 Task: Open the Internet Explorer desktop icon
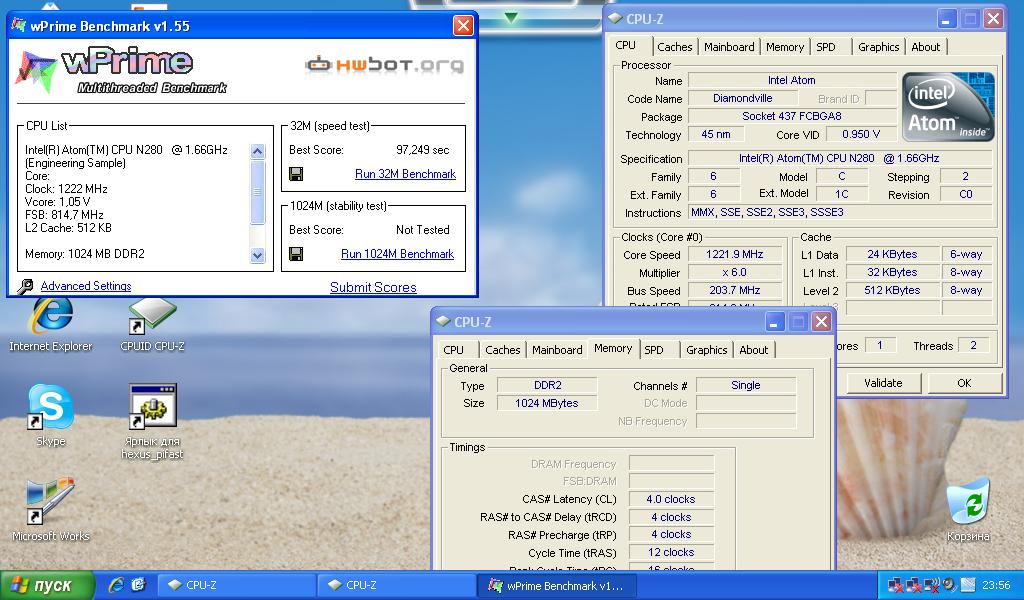coord(51,324)
